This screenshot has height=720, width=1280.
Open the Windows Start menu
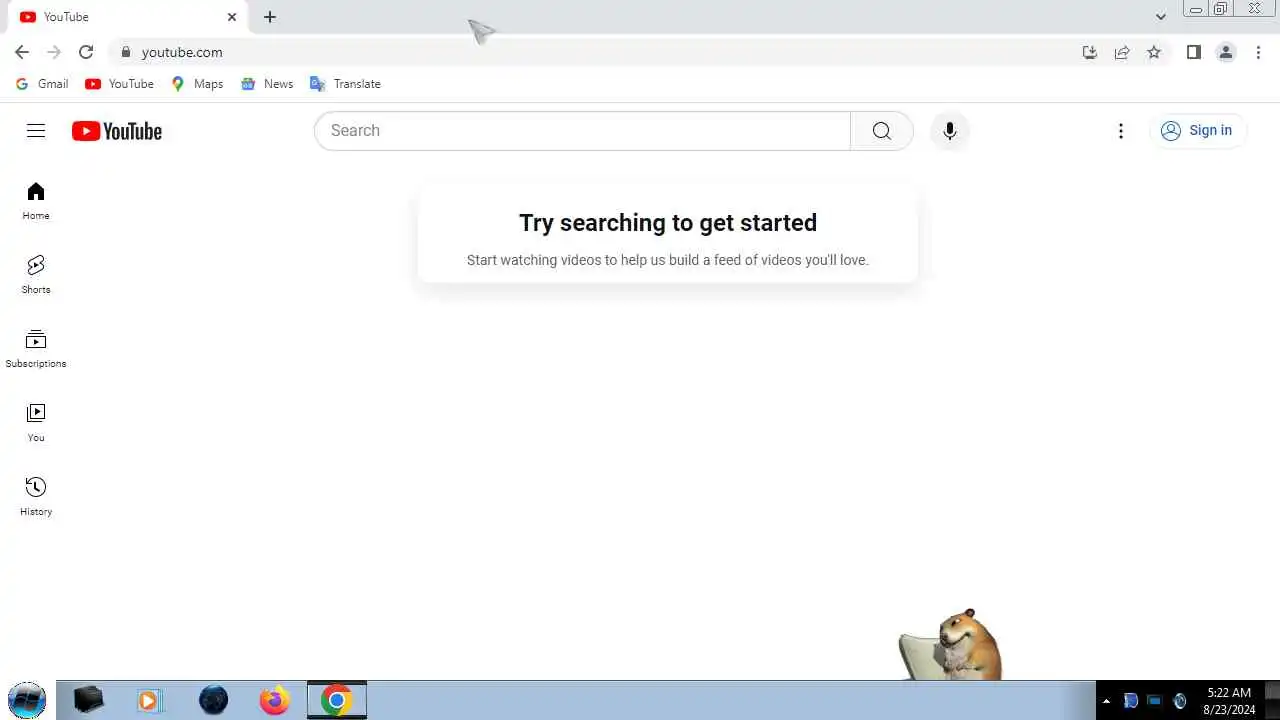point(27,700)
